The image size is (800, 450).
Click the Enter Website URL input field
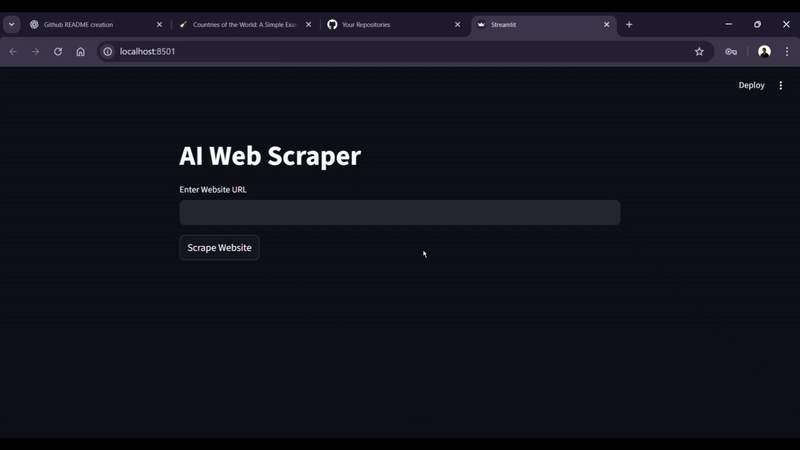399,212
